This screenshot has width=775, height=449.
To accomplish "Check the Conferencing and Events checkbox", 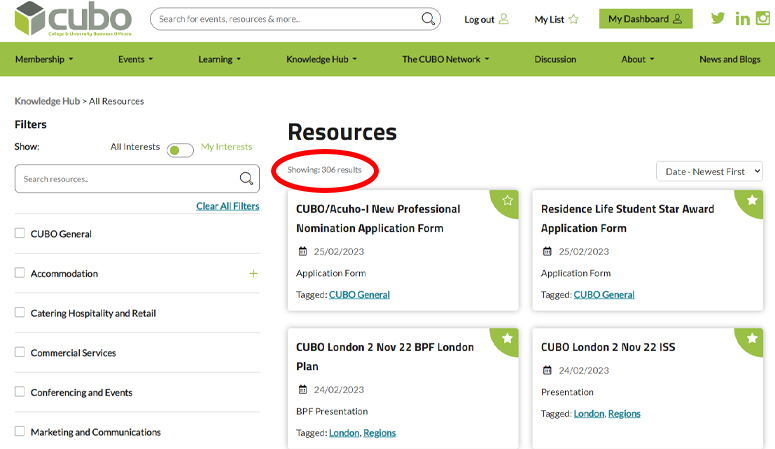I will (20, 392).
